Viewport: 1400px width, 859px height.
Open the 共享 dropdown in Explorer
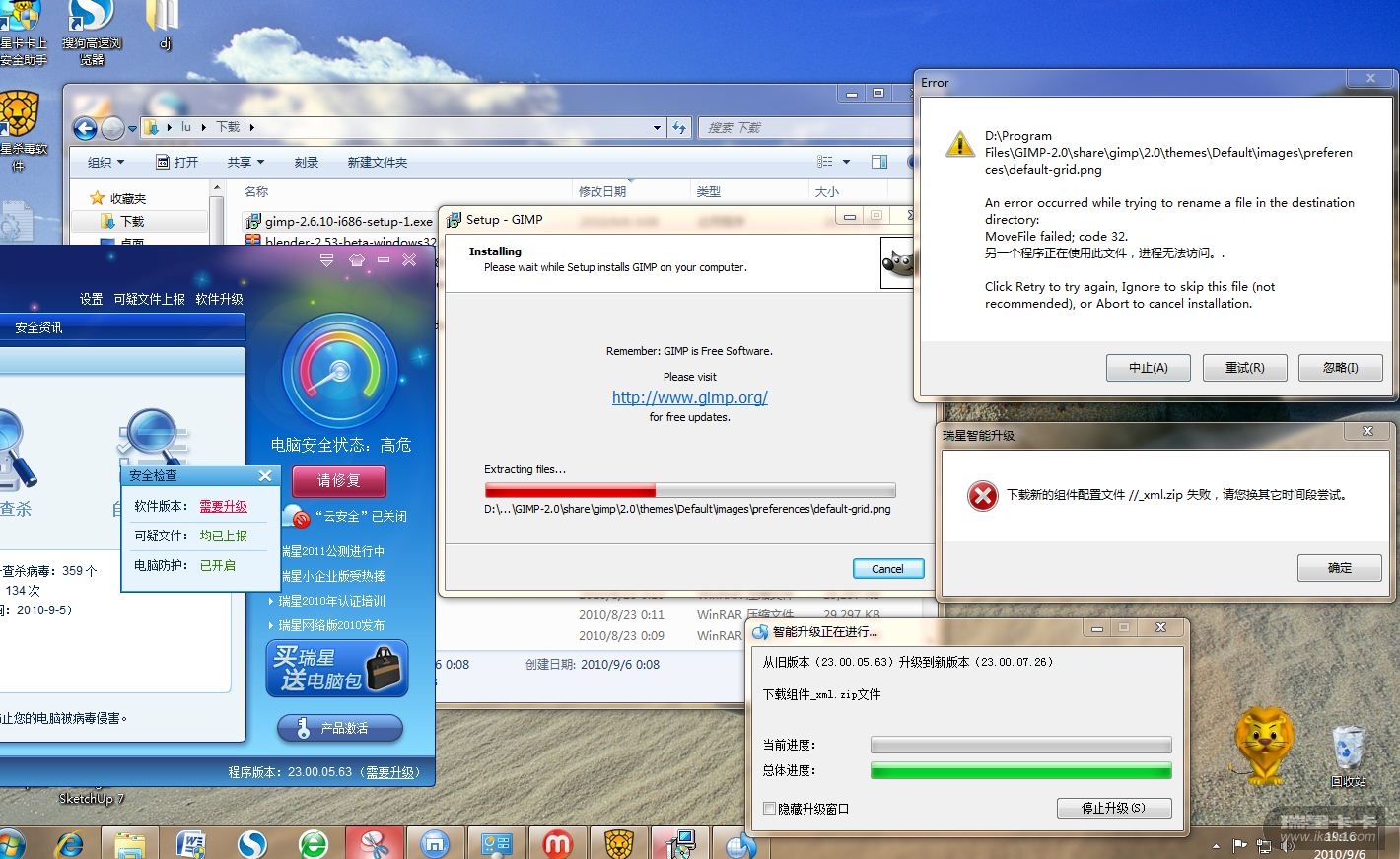(x=246, y=162)
